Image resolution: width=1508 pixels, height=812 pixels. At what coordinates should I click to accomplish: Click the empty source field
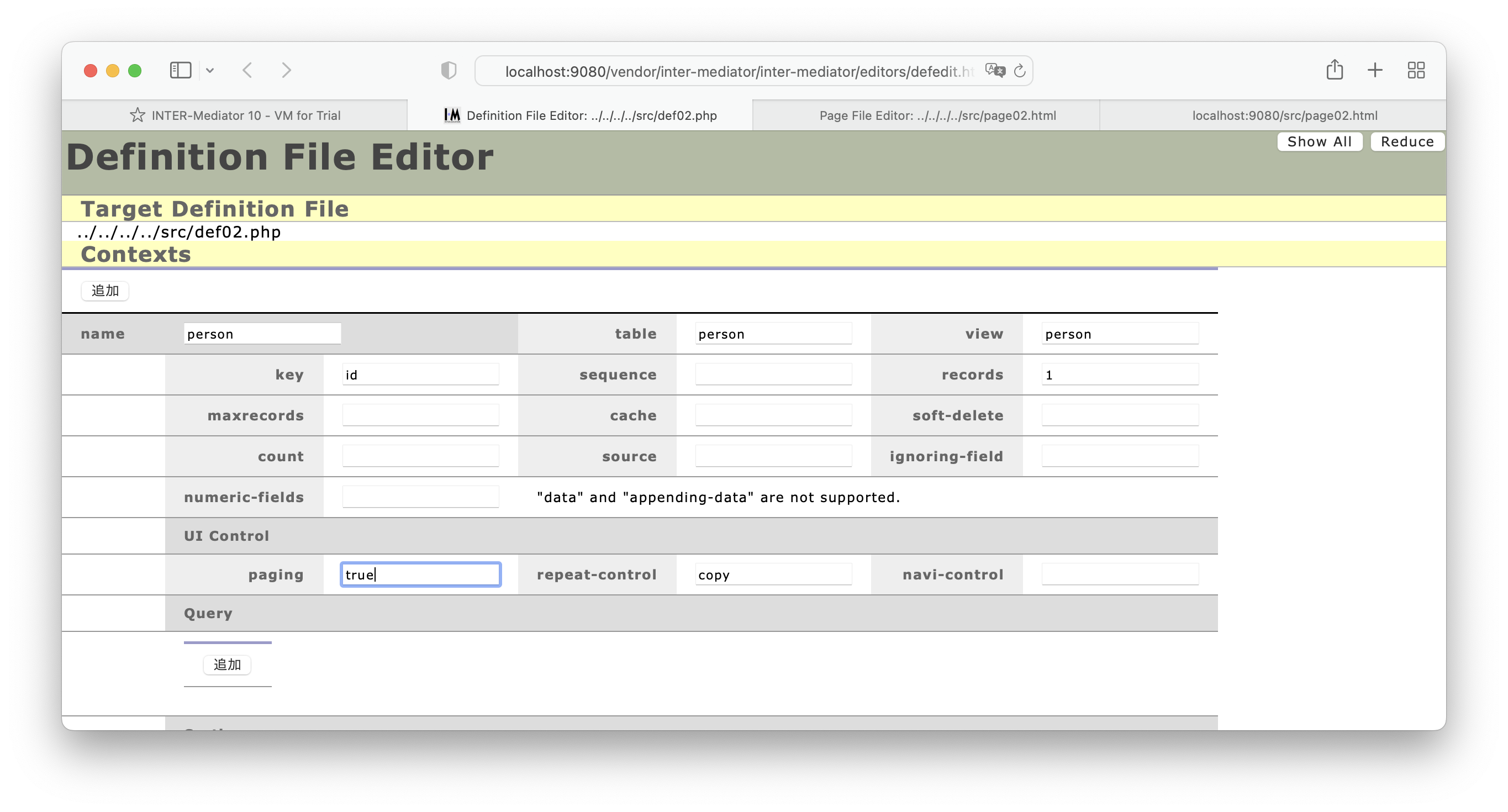pyautogui.click(x=773, y=456)
